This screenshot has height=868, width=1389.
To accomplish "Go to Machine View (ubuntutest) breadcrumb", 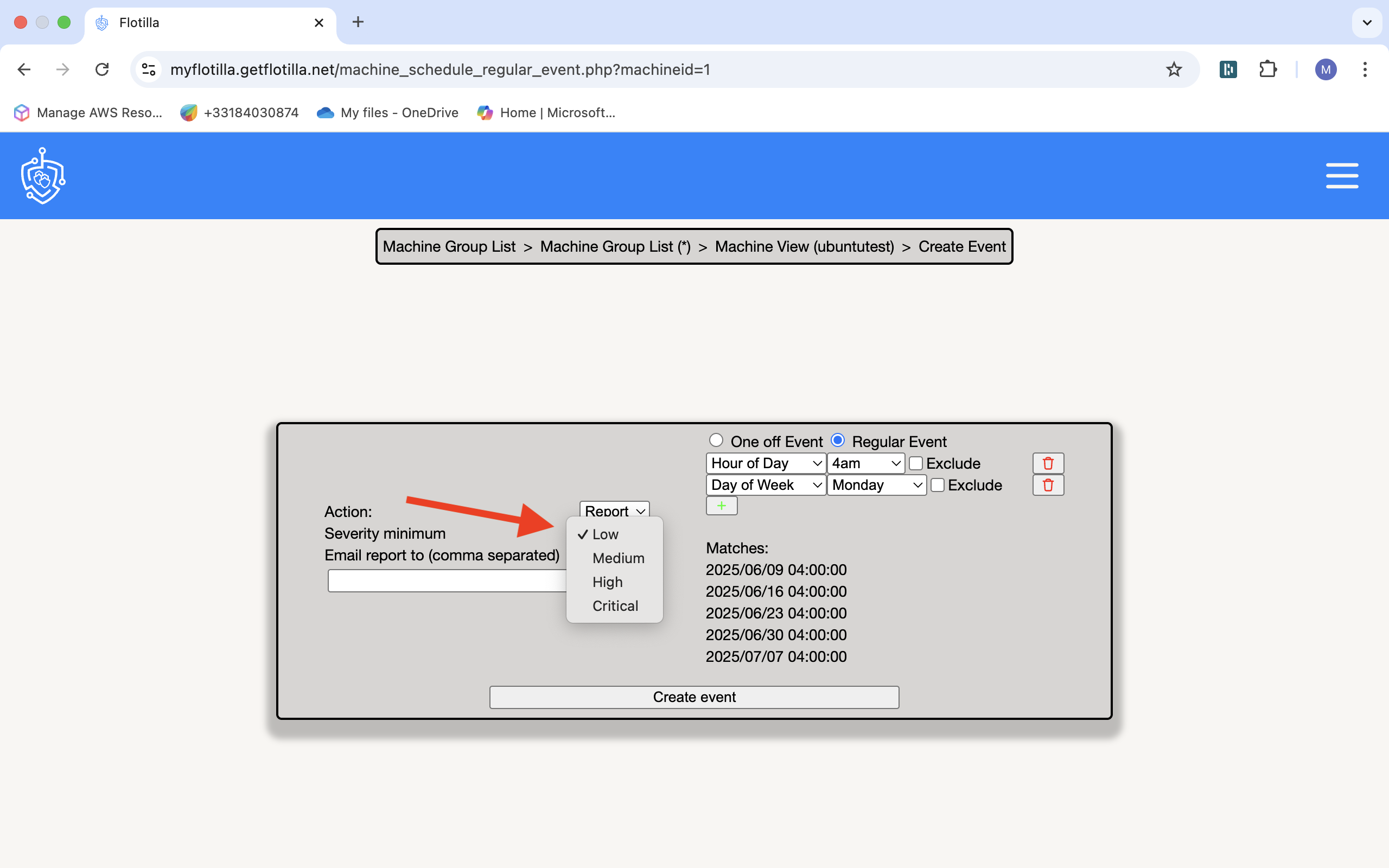I will coord(804,246).
